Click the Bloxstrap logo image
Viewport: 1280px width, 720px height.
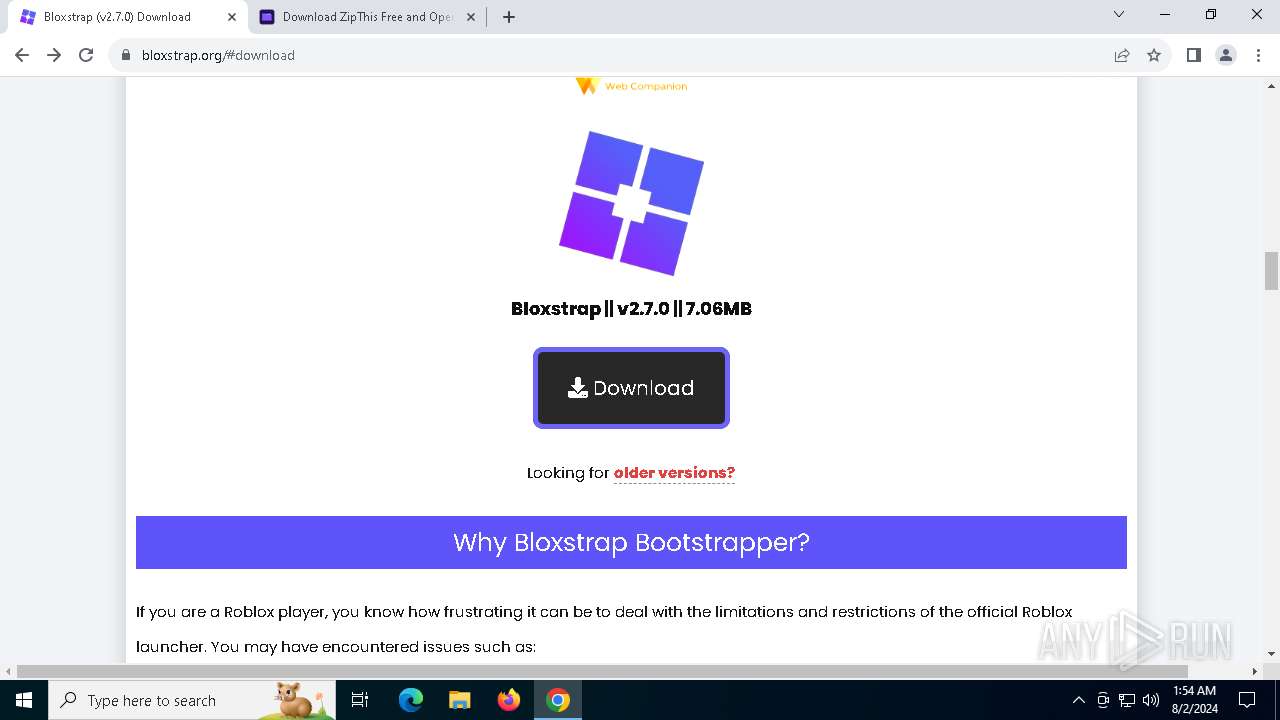(x=631, y=202)
